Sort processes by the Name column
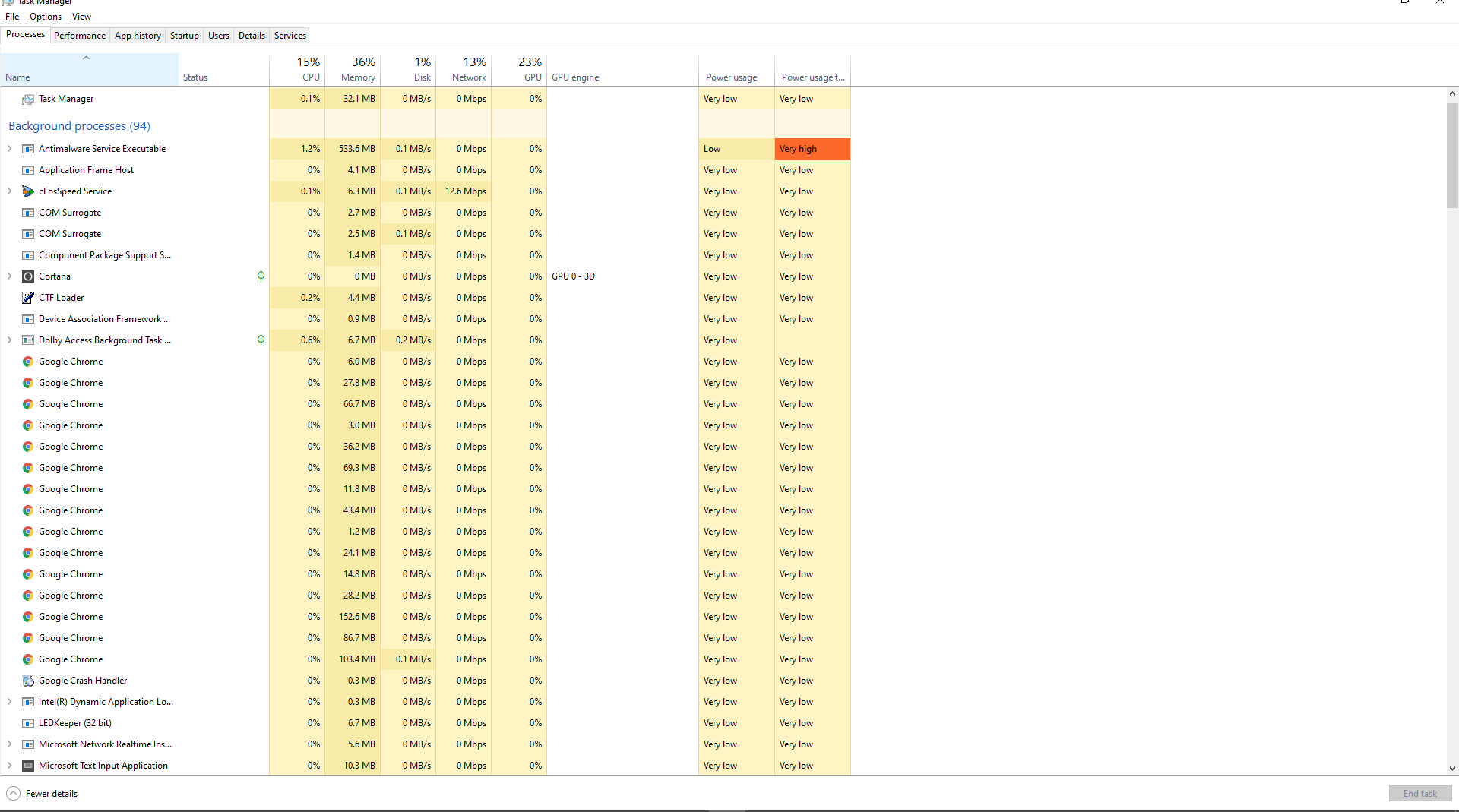The width and height of the screenshot is (1459, 812). (90, 70)
